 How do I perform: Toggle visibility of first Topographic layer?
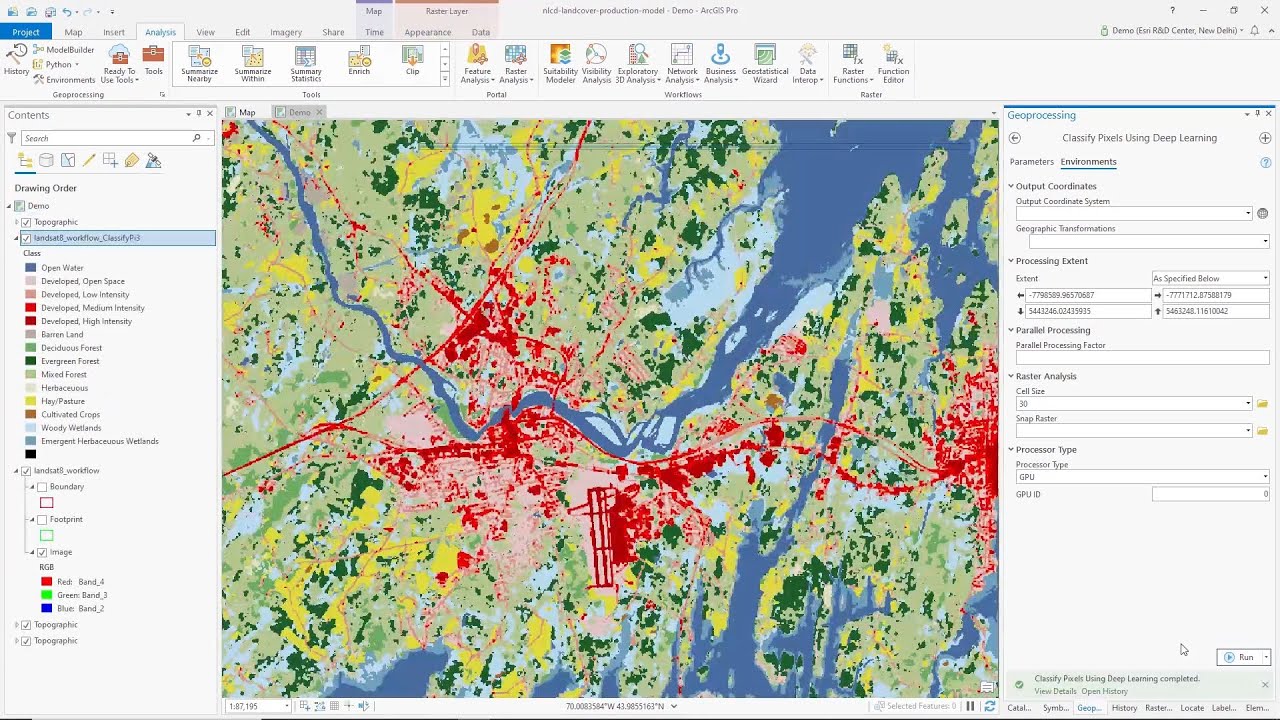click(26, 222)
